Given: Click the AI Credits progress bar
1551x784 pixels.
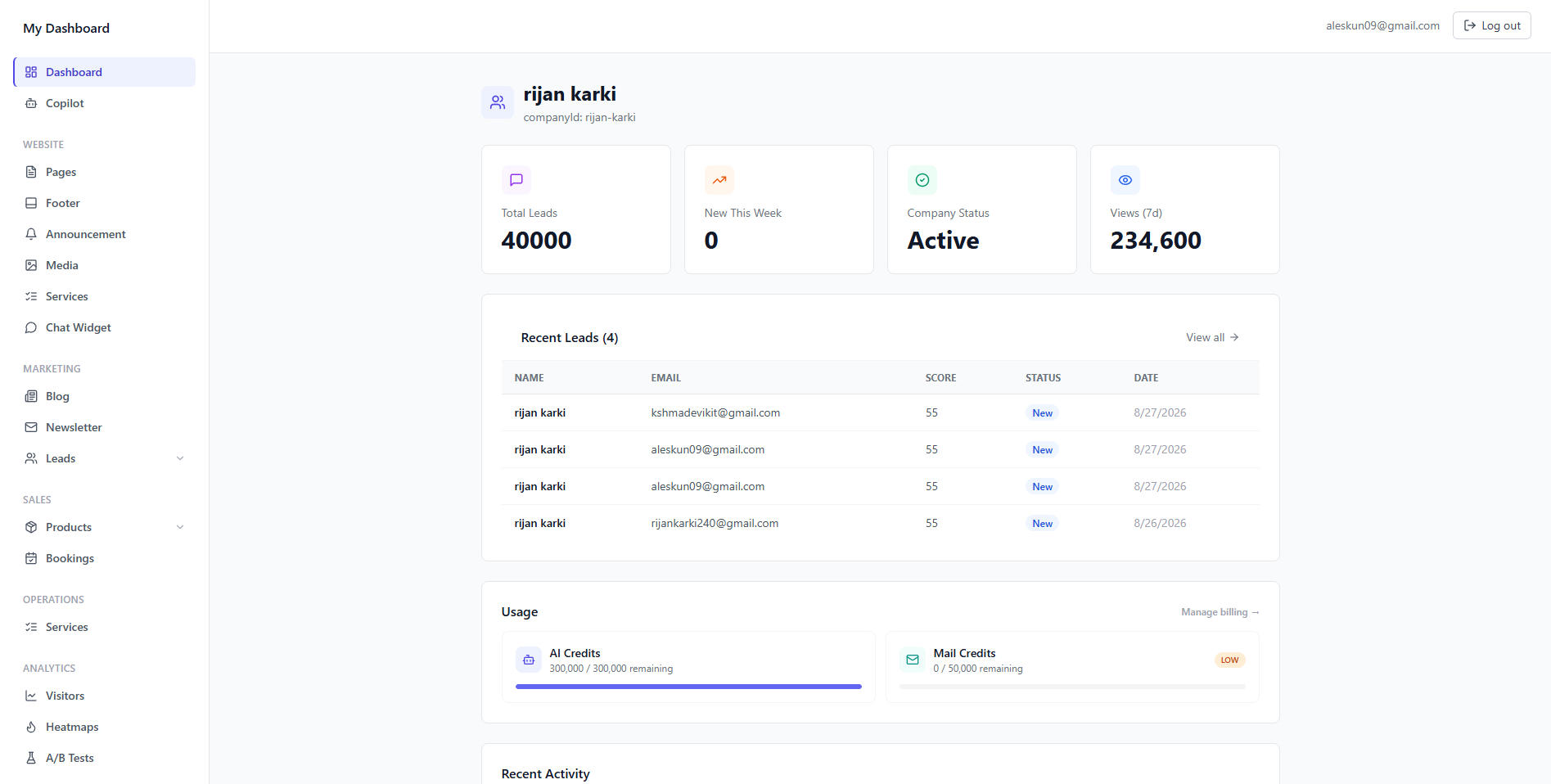Looking at the screenshot, I should [x=688, y=687].
